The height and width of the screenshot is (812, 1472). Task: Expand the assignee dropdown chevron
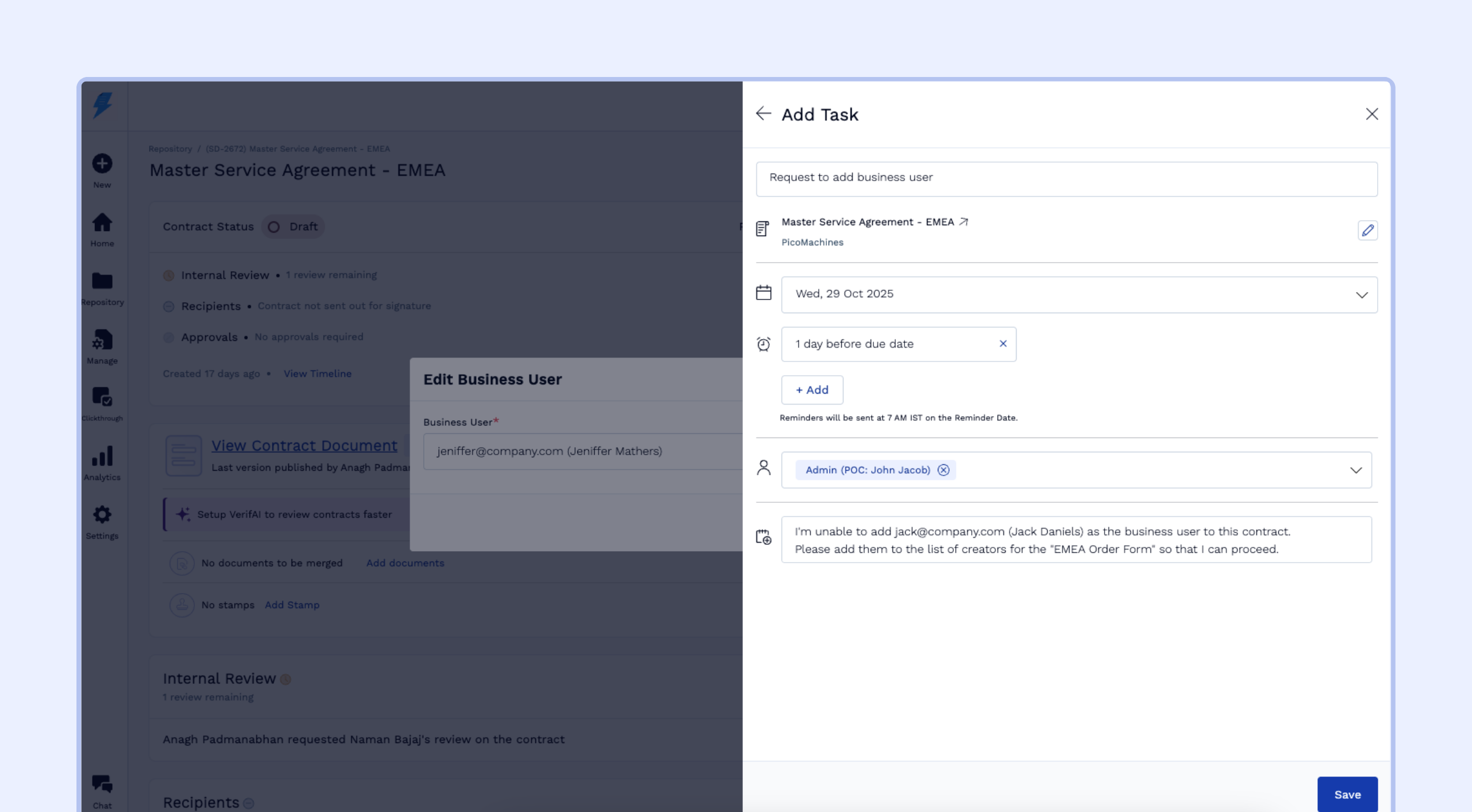(x=1356, y=470)
